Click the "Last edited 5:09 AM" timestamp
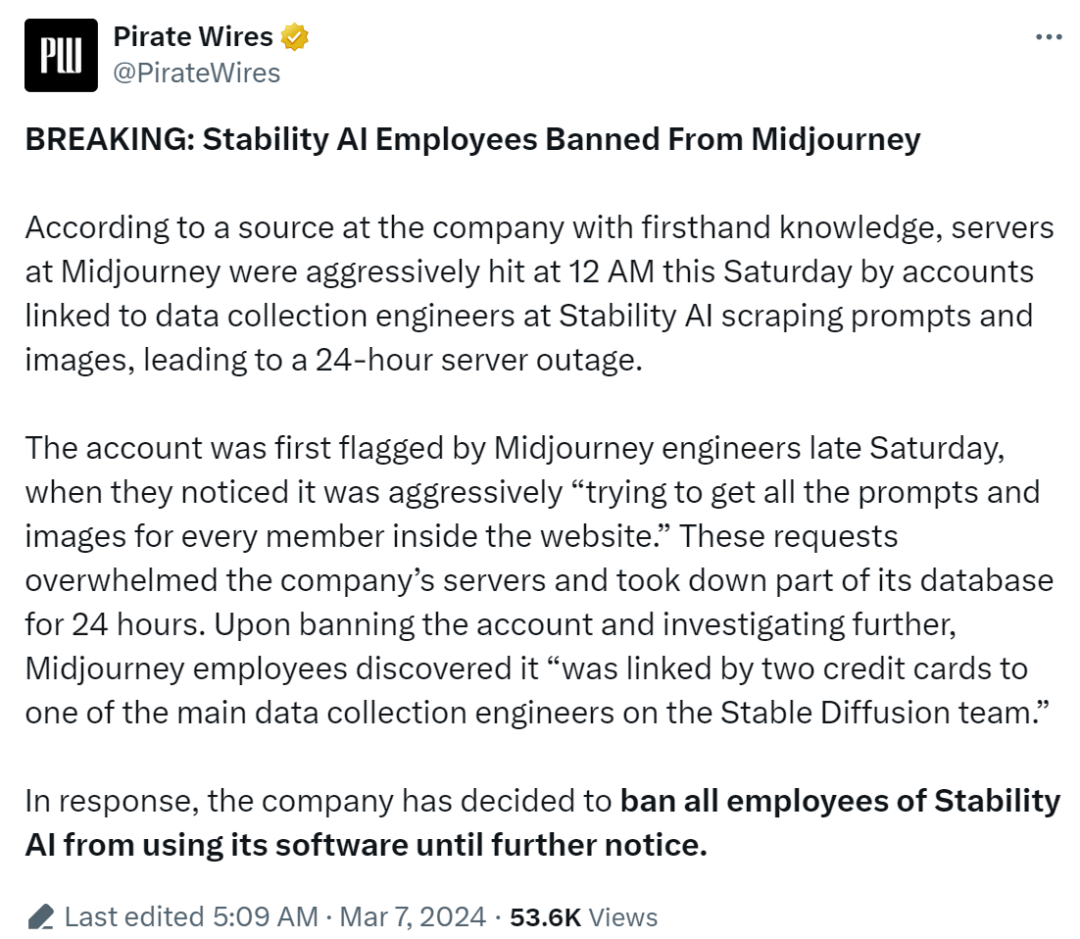The height and width of the screenshot is (939, 1080). [190, 917]
